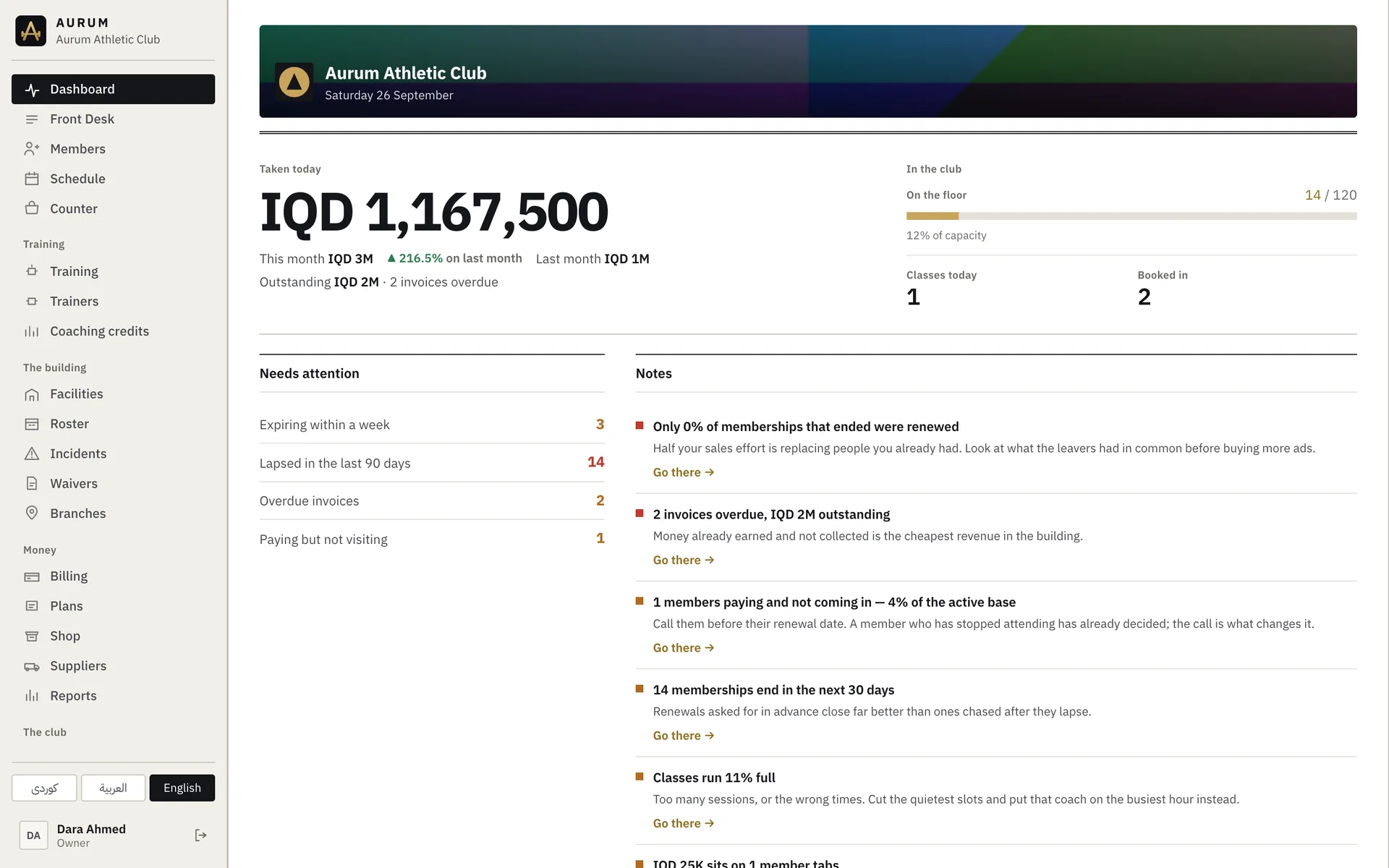
Task: Click the Training dumbbell icon
Action: (x=32, y=271)
